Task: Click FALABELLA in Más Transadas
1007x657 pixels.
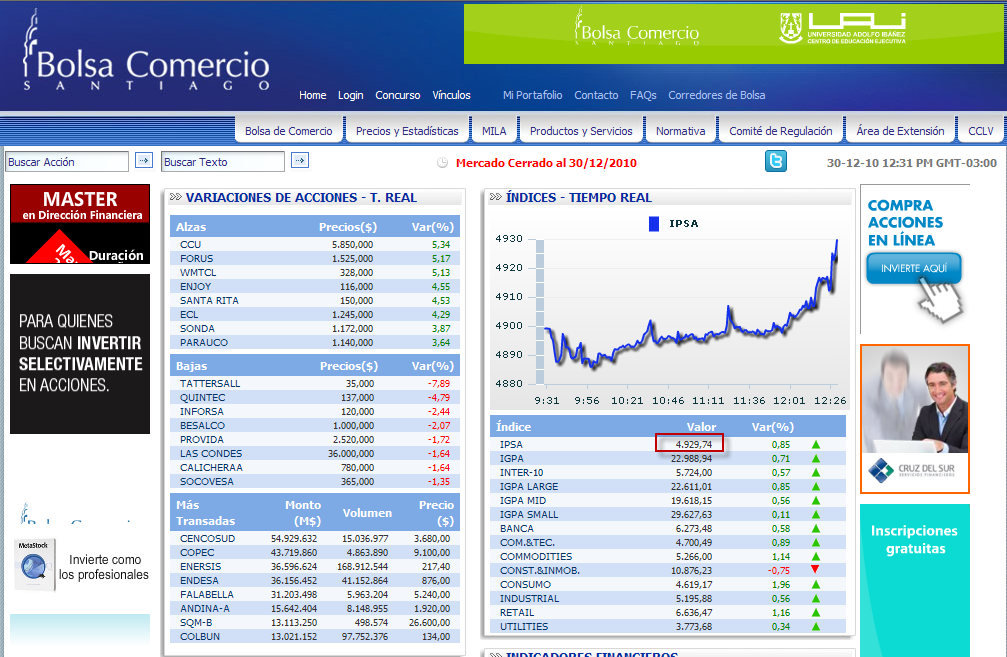Action: click(x=207, y=595)
